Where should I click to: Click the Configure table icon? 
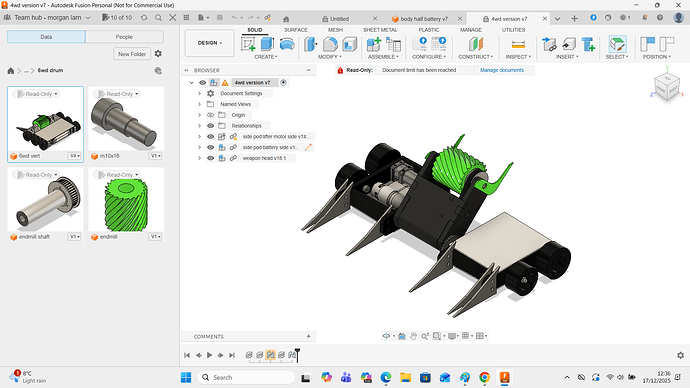tap(439, 44)
